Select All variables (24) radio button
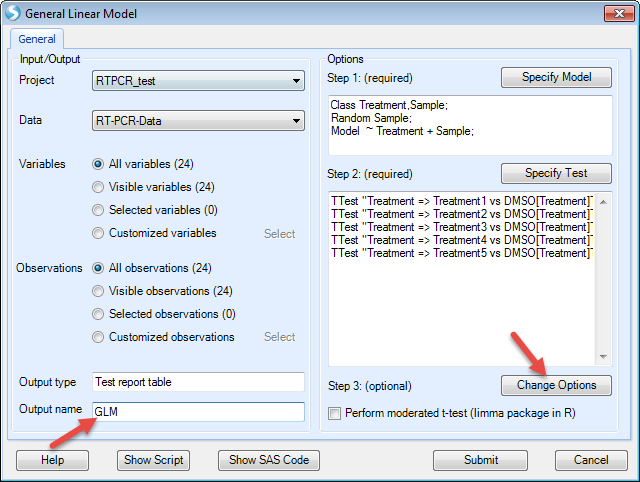Viewport: 640px width, 482px height. (98, 164)
